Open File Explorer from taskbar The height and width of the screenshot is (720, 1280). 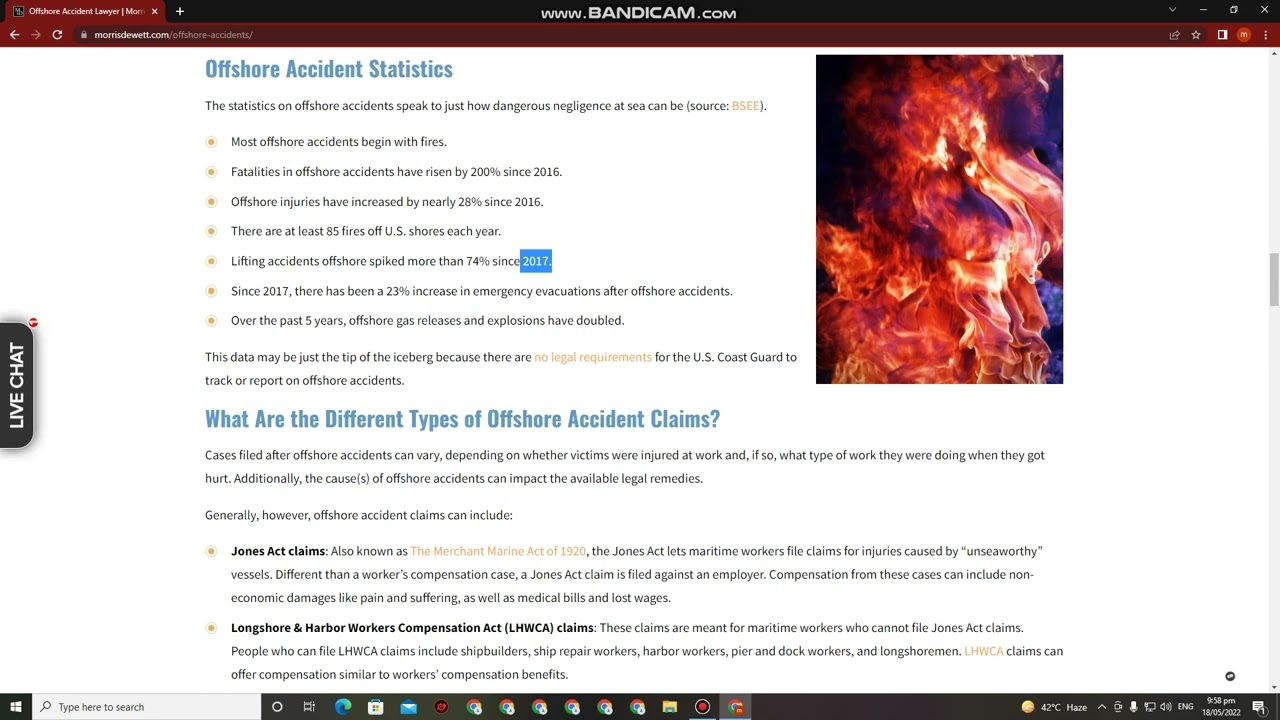[x=670, y=707]
